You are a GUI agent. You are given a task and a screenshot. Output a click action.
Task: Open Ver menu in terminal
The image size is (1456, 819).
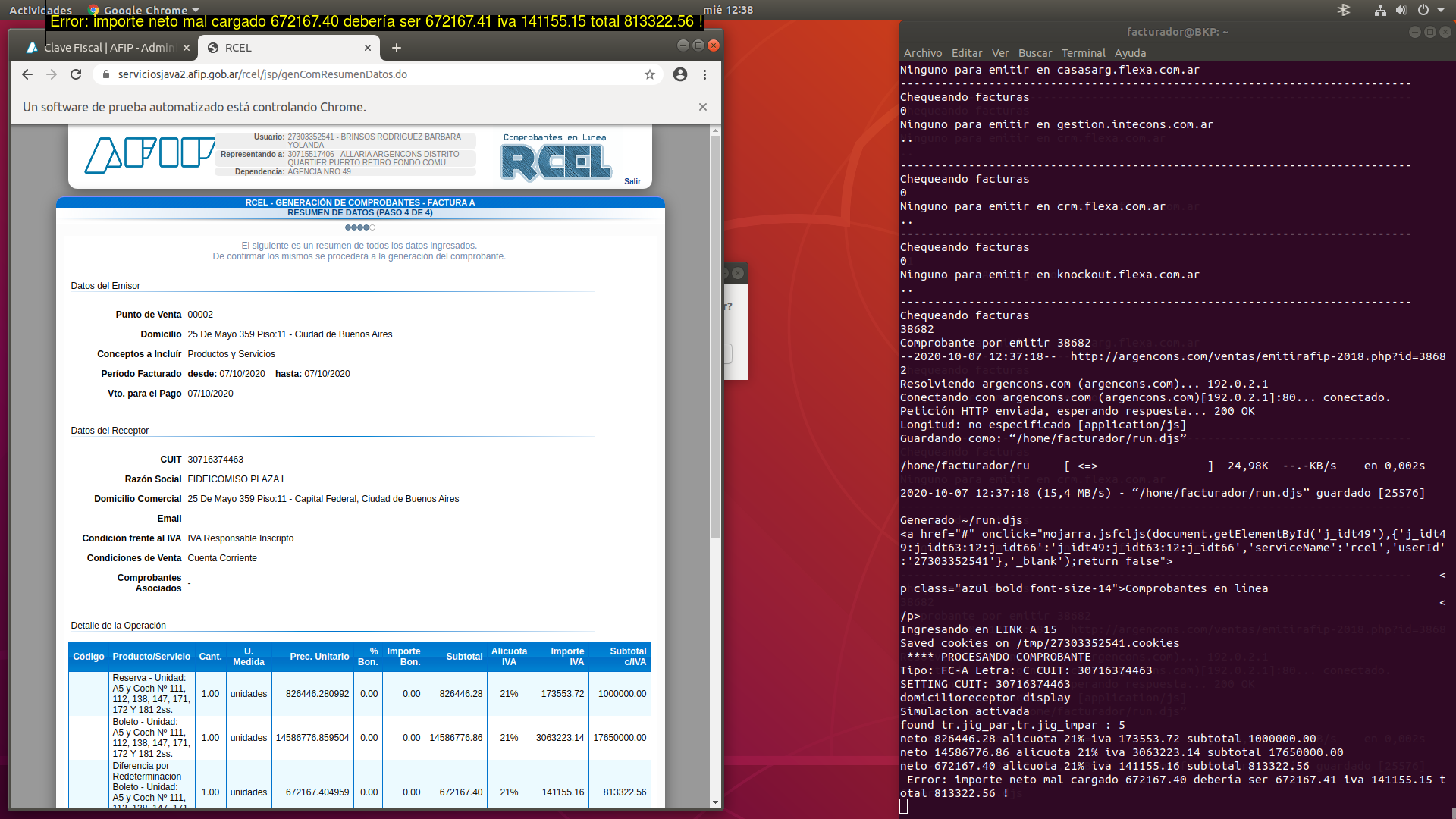(1000, 53)
